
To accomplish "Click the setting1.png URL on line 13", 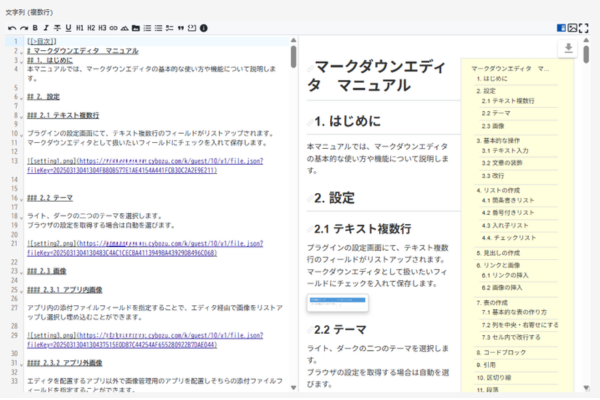I will pos(145,166).
